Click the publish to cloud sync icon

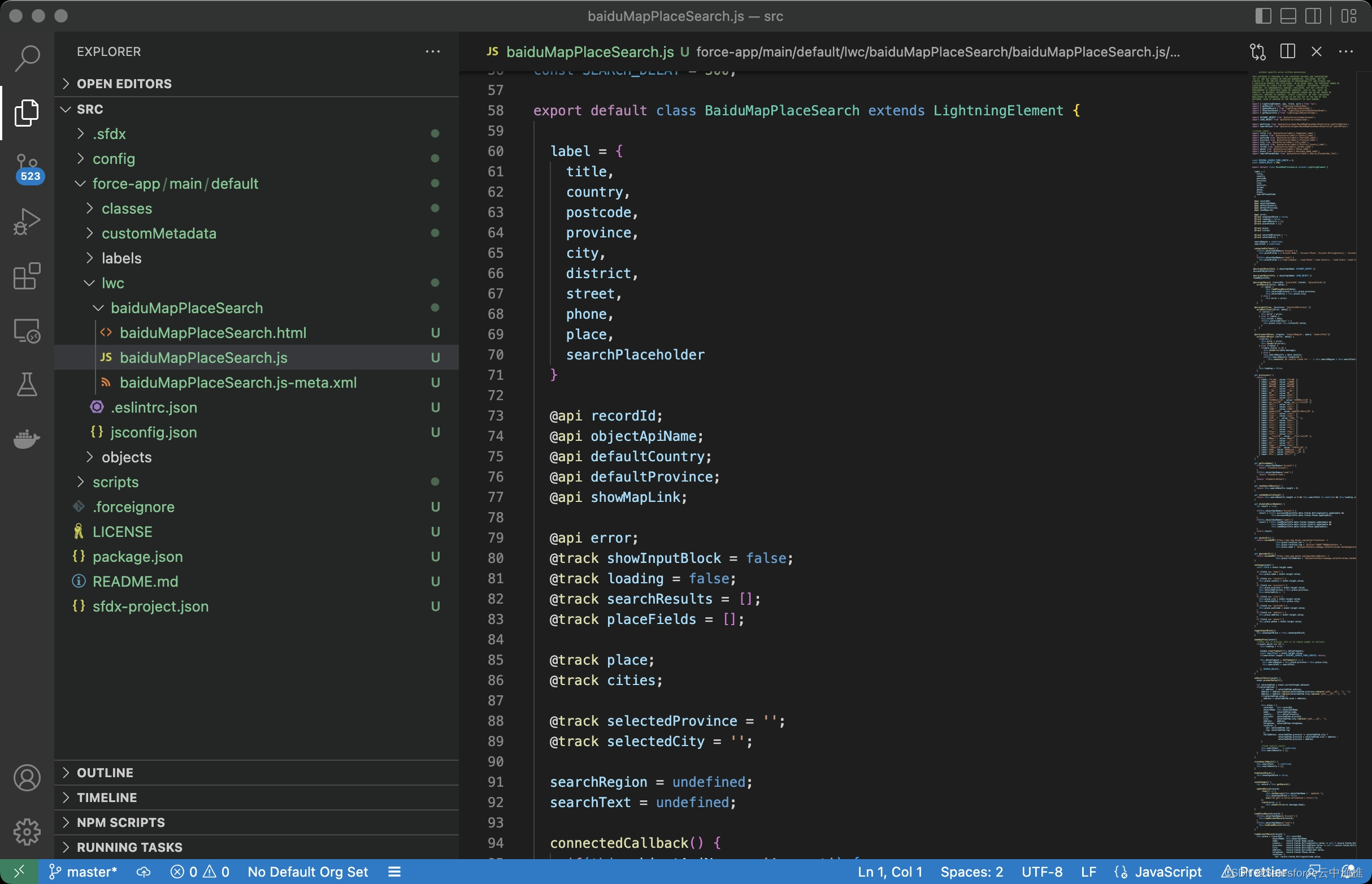click(x=144, y=872)
